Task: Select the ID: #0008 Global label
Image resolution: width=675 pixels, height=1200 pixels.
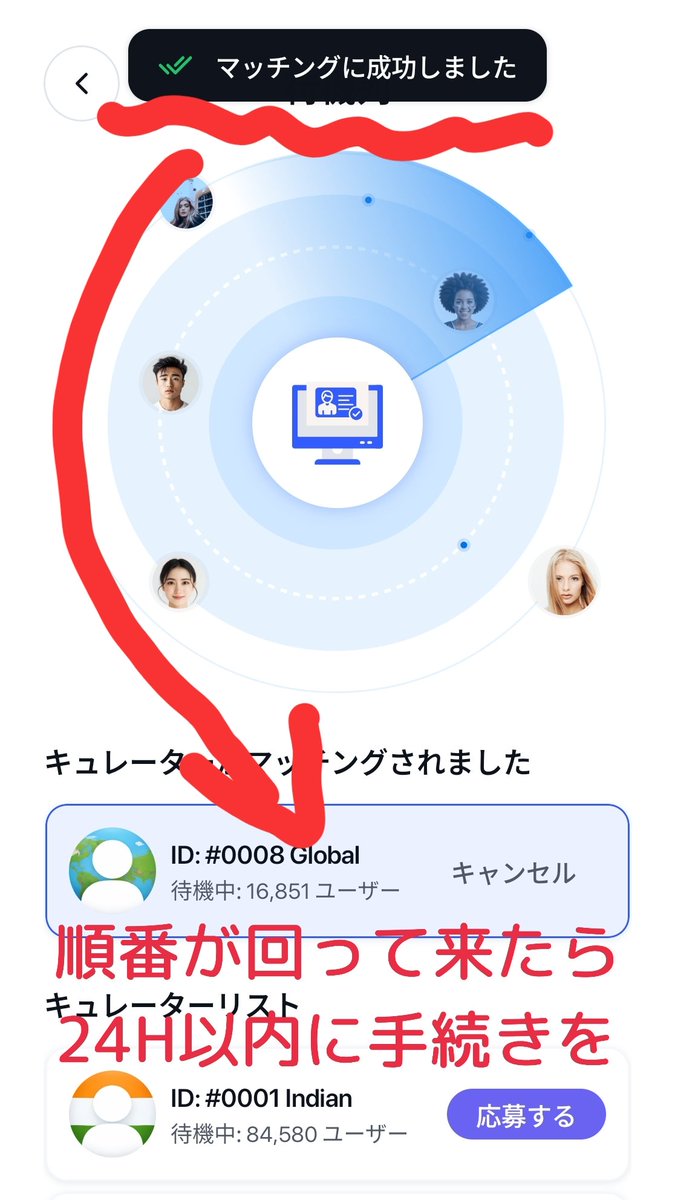Action: click(x=265, y=855)
